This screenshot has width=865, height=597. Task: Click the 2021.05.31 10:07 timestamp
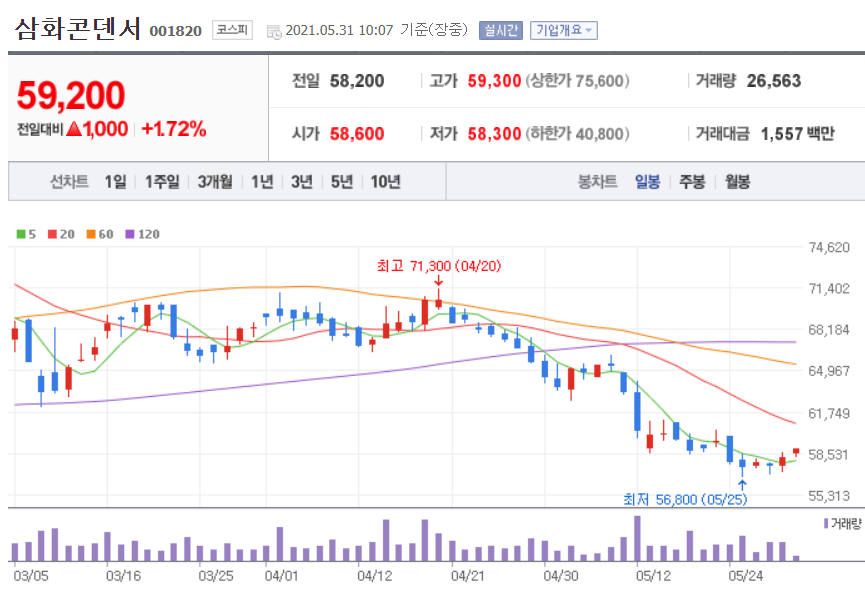click(x=339, y=30)
